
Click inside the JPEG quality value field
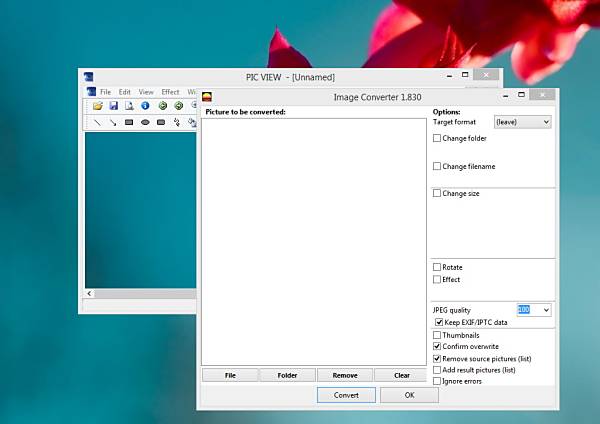(x=528, y=310)
